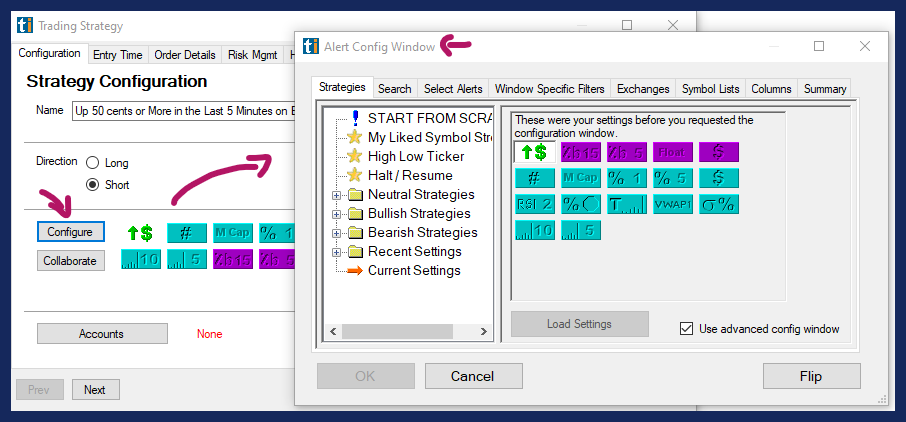Select the Float filter icon
Image resolution: width=906 pixels, height=422 pixels.
point(672,152)
